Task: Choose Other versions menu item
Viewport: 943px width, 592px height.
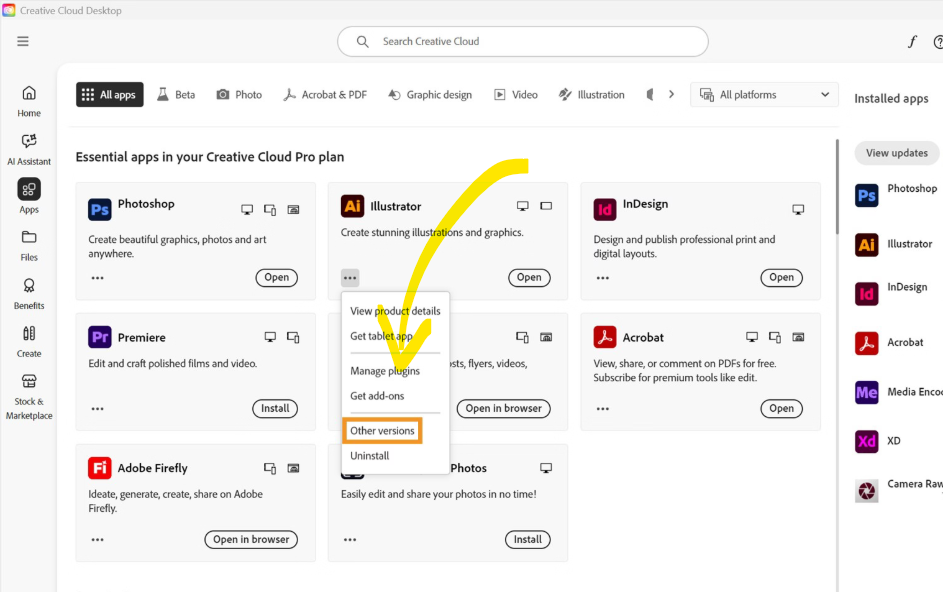Action: pyautogui.click(x=382, y=431)
